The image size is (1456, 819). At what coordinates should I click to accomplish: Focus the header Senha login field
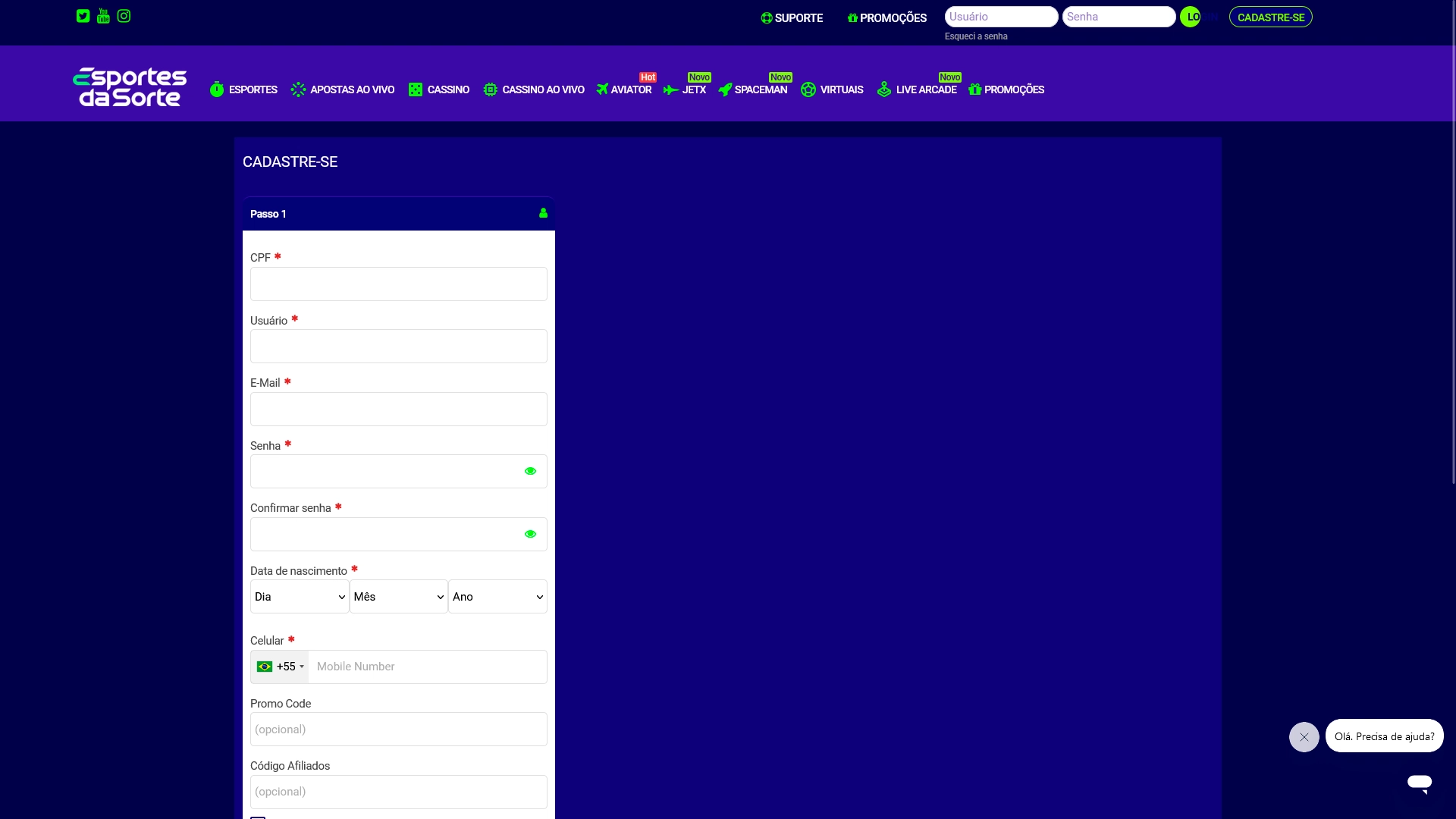pyautogui.click(x=1119, y=17)
